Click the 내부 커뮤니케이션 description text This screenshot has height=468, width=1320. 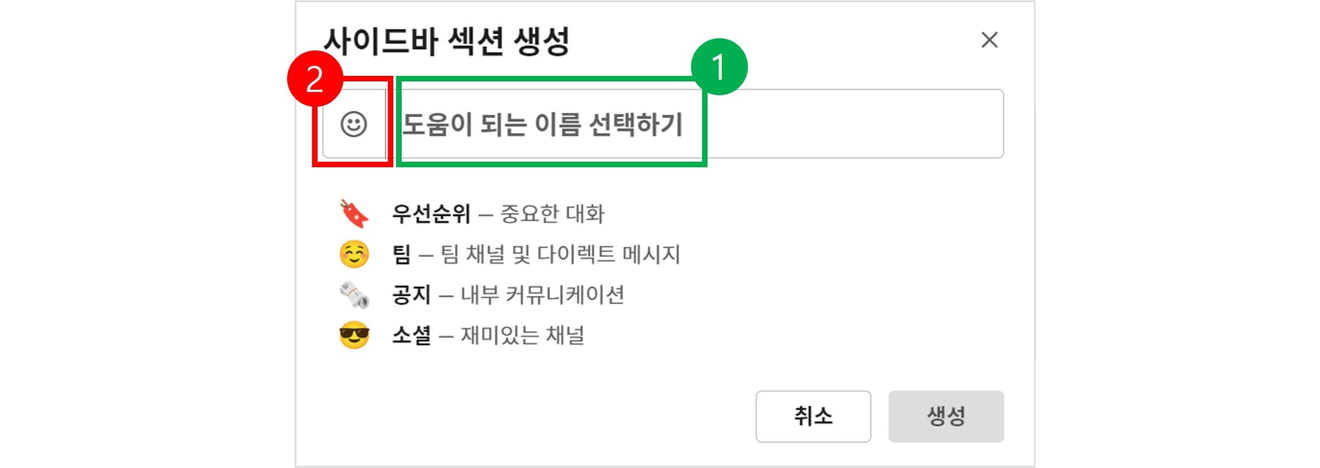(542, 295)
